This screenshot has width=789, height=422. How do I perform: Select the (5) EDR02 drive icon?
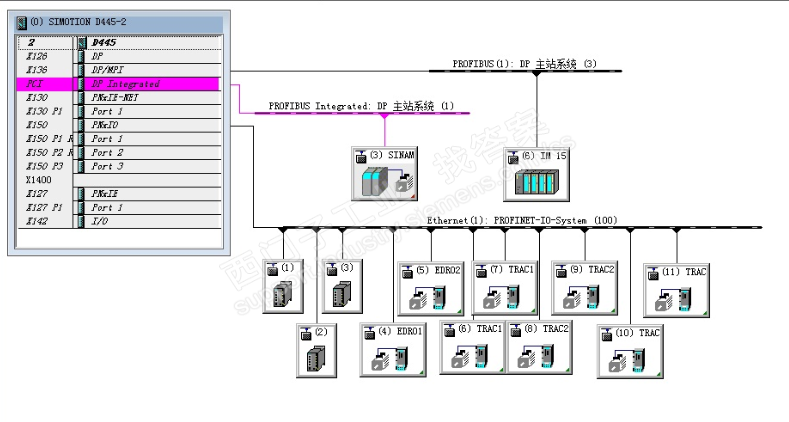click(x=430, y=288)
